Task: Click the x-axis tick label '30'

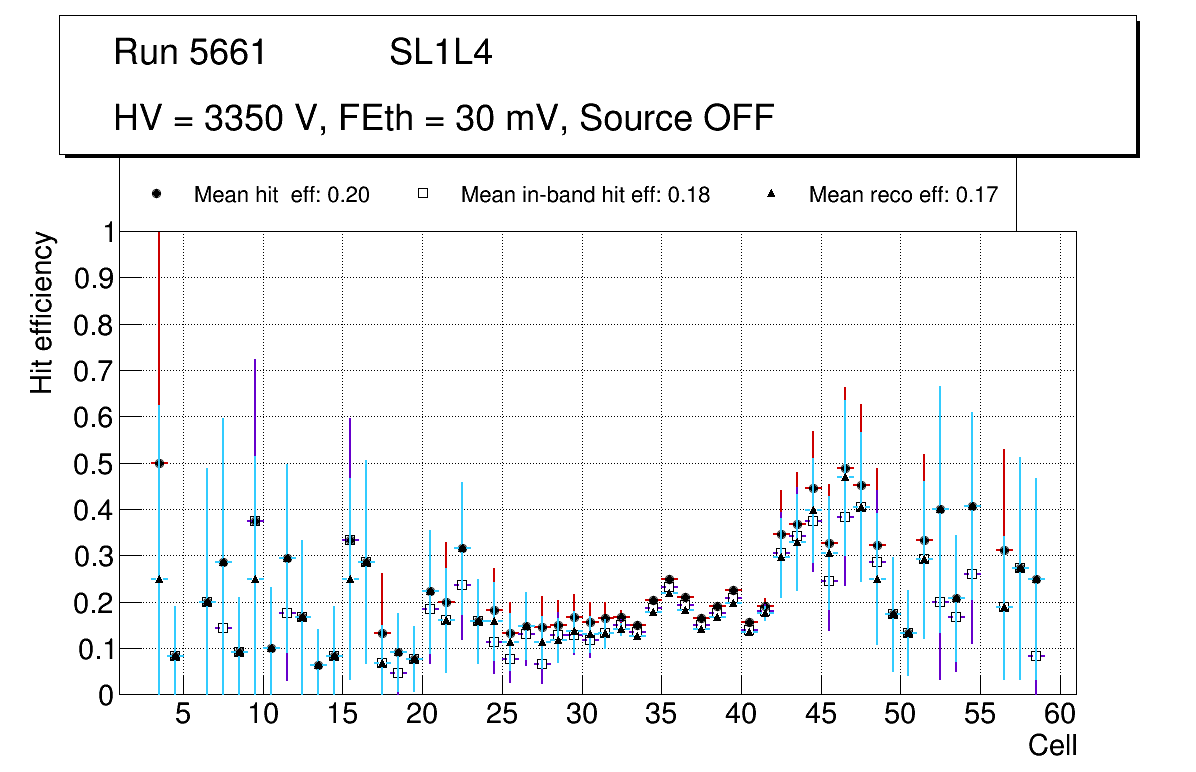Action: [581, 716]
